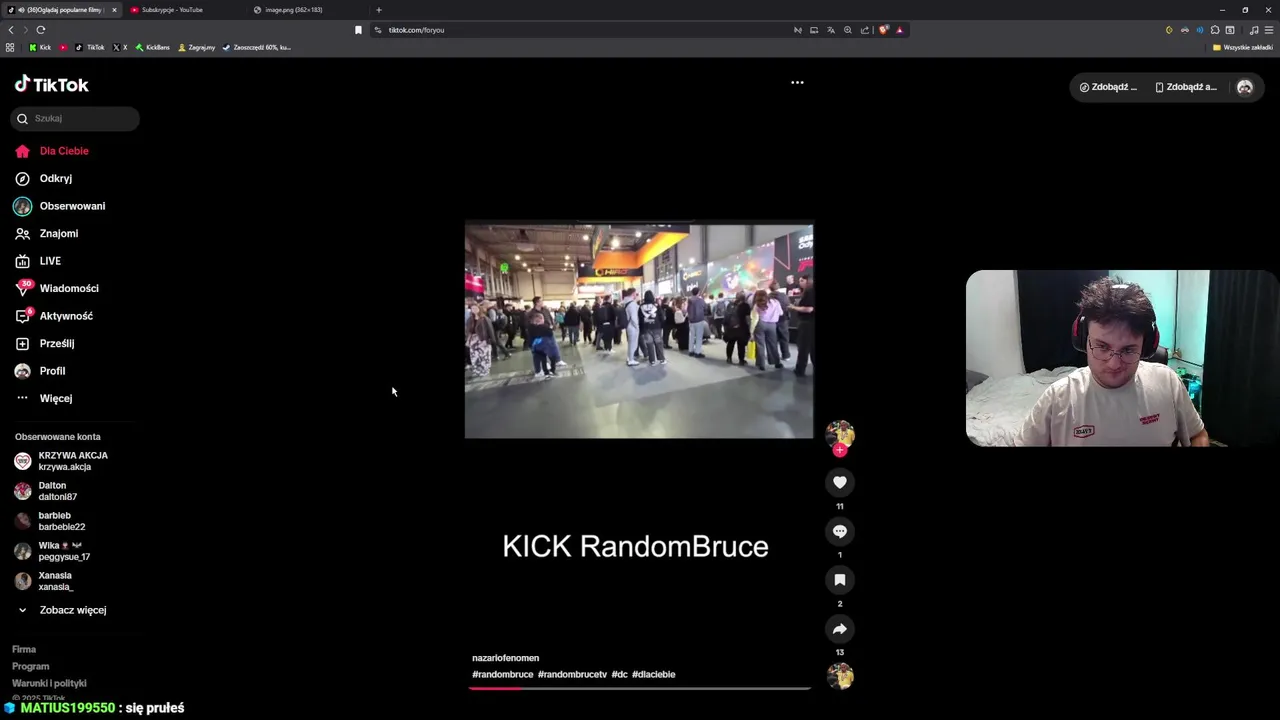Open the browser extensions puzzle icon
1280x720 pixels.
(x=1215, y=30)
